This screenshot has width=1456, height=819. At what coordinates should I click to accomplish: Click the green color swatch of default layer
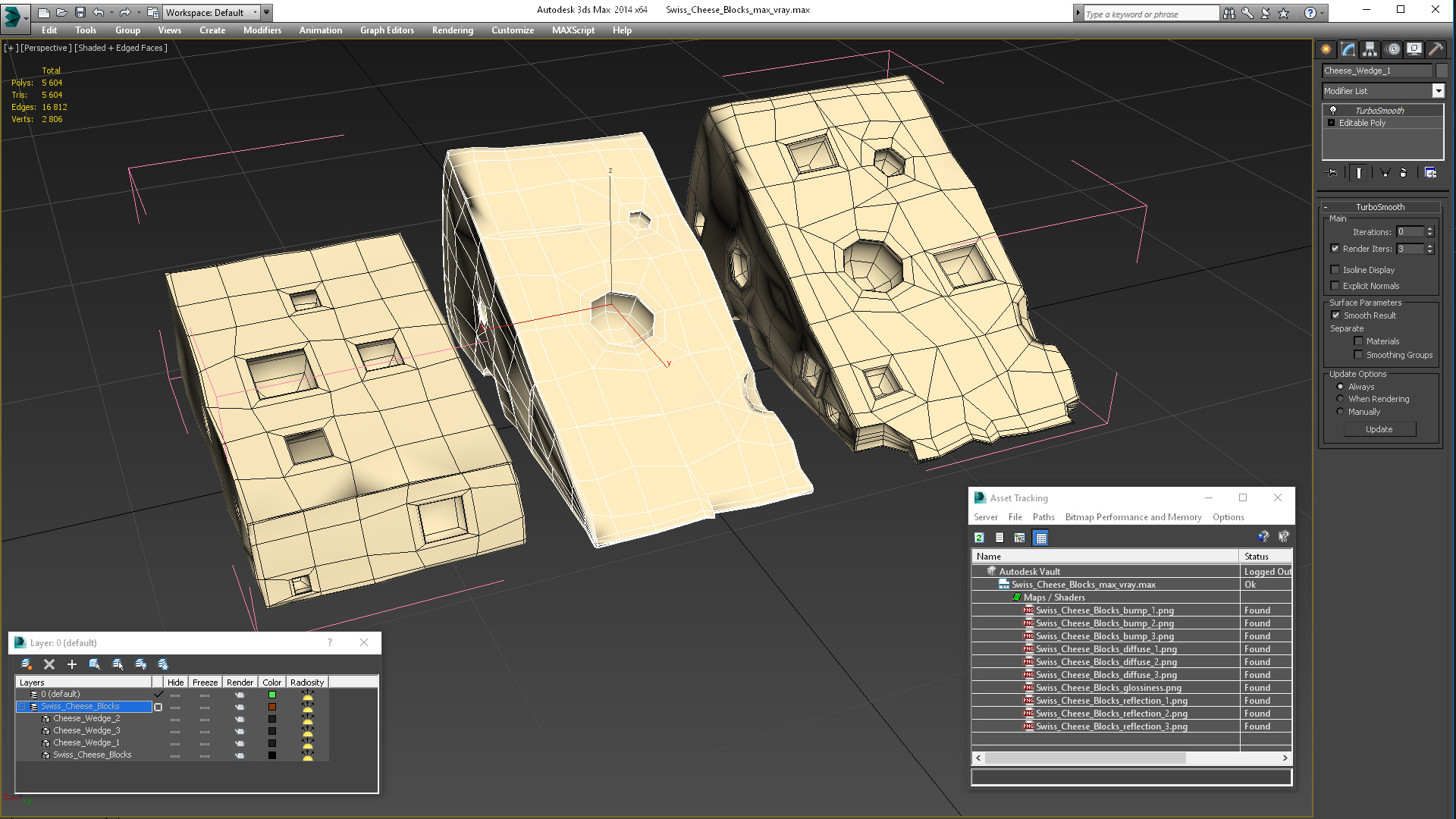click(x=272, y=695)
